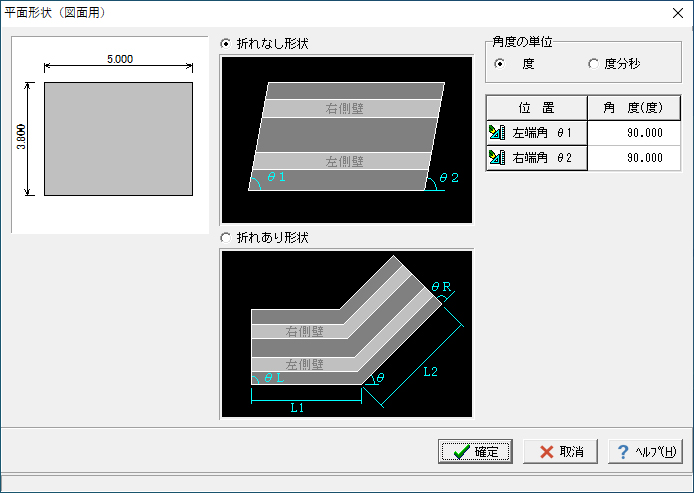
Task: Click the 折れあり形状 diagram image
Action: click(347, 334)
